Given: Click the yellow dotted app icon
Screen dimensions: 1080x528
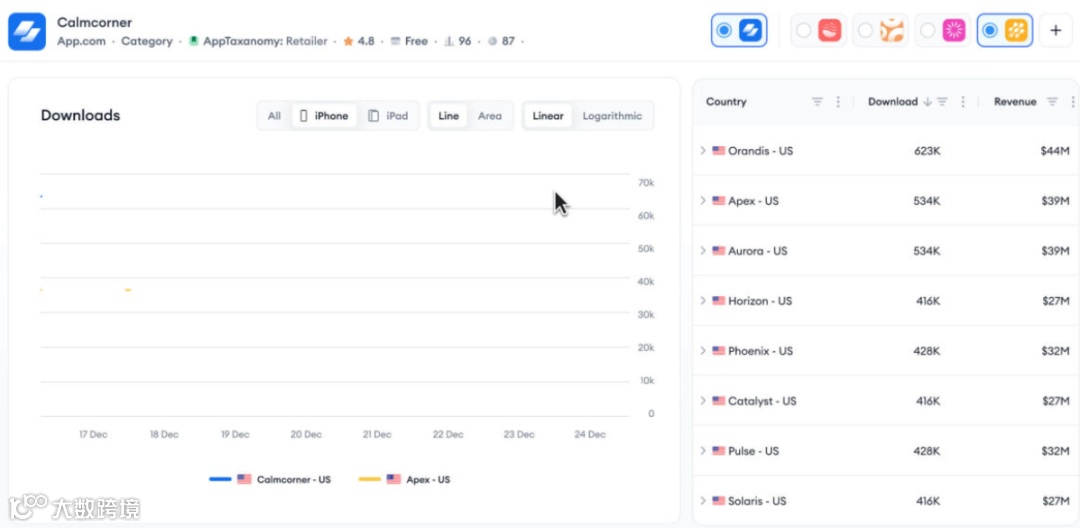Looking at the screenshot, I should coord(1016,30).
